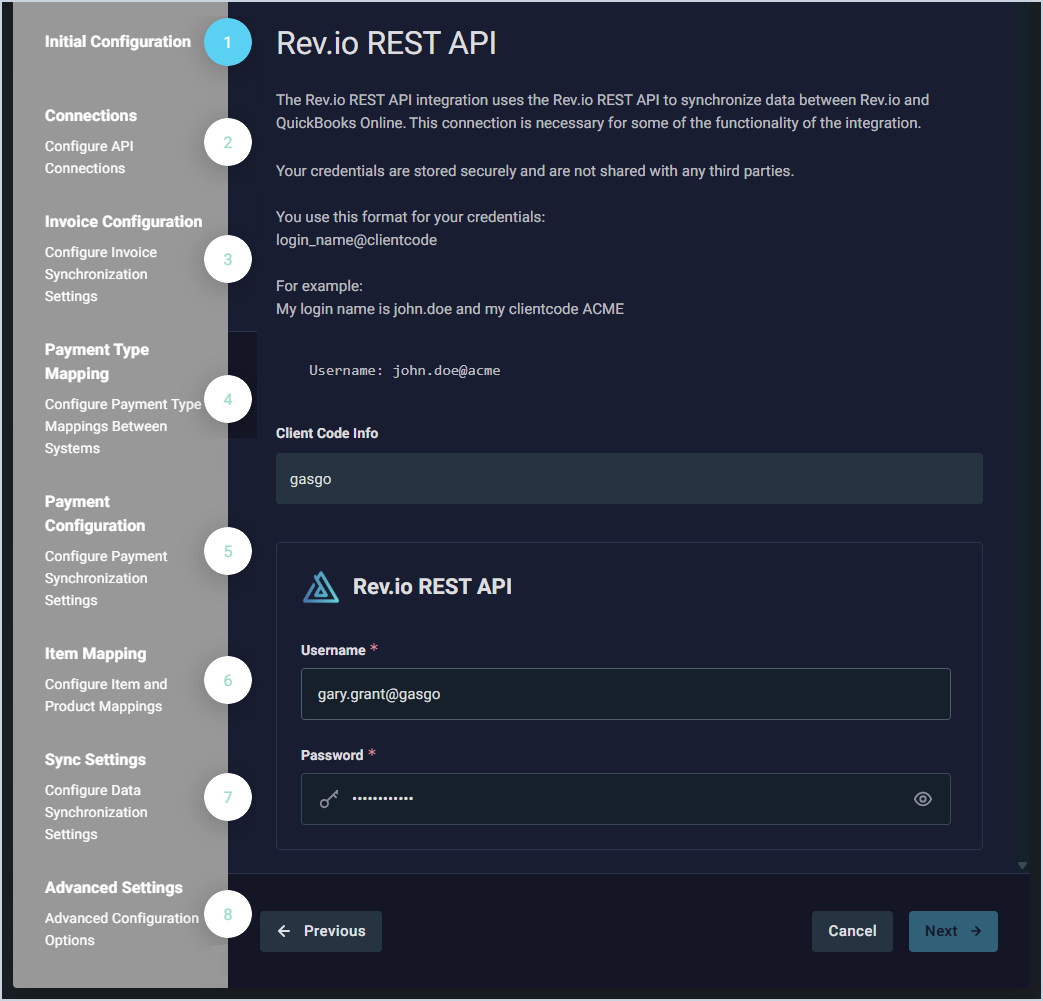
Task: Click step 7 Sync Settings circle
Action: [227, 797]
